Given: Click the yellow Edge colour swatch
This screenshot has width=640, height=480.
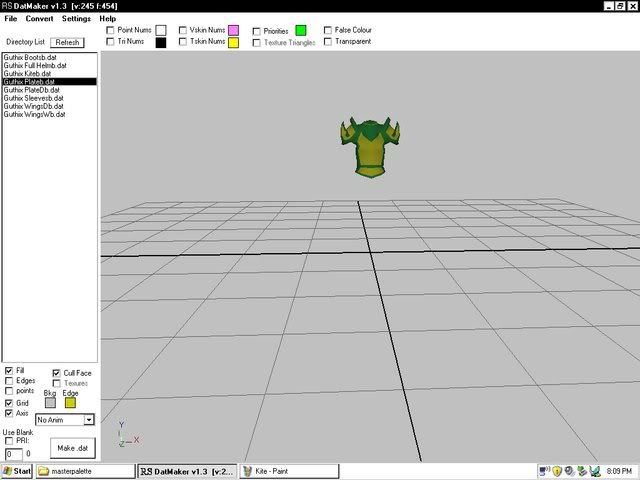Looking at the screenshot, I should click(70, 403).
